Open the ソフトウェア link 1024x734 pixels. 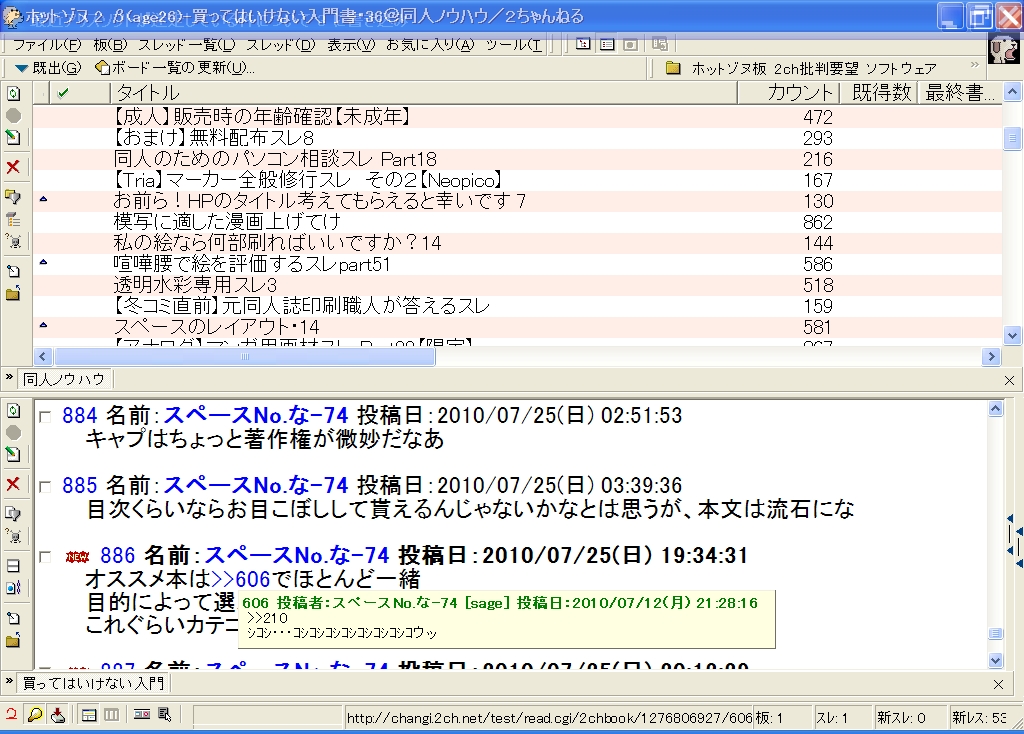pyautogui.click(x=901, y=68)
